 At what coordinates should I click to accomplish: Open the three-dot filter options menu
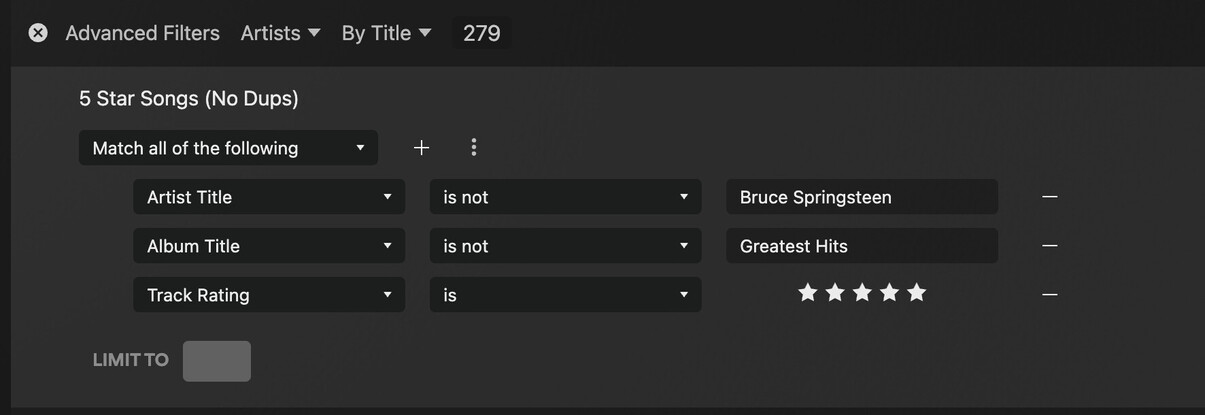473,148
